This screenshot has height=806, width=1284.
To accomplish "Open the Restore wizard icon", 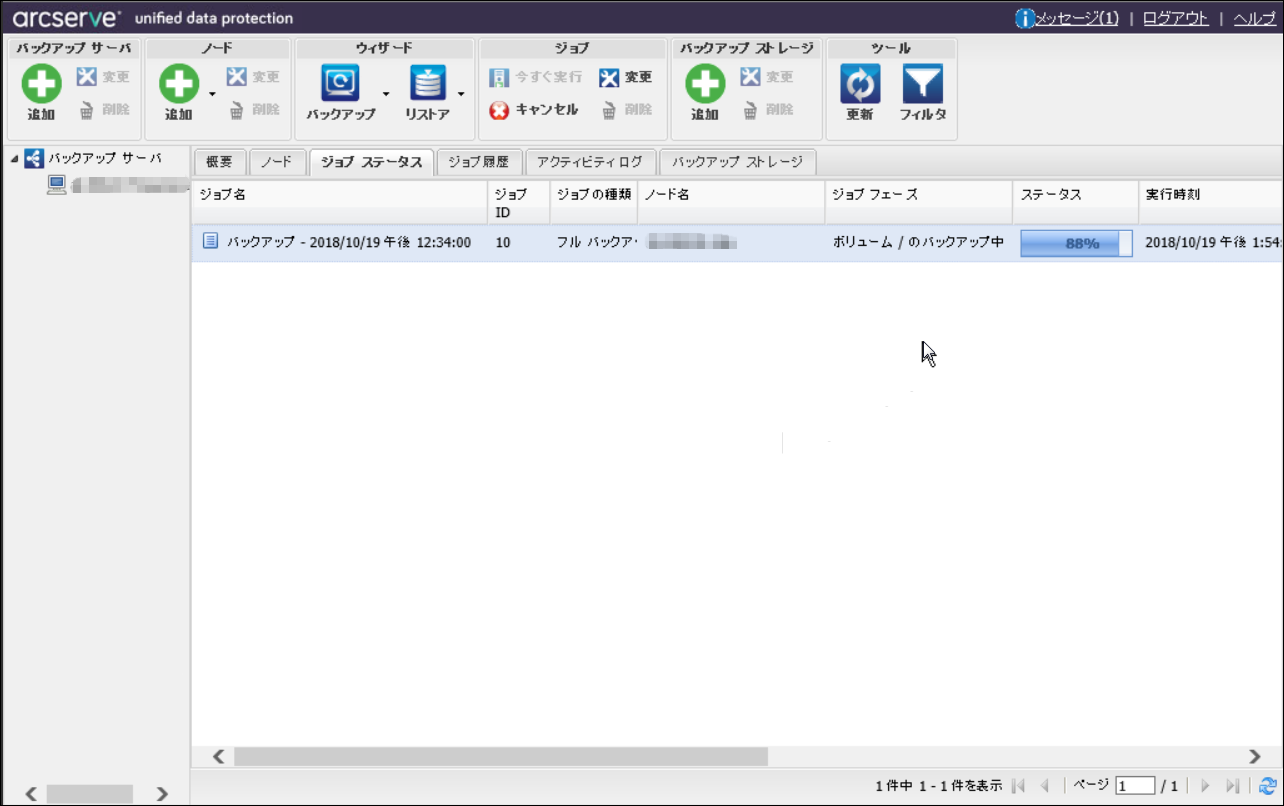I will 427,84.
